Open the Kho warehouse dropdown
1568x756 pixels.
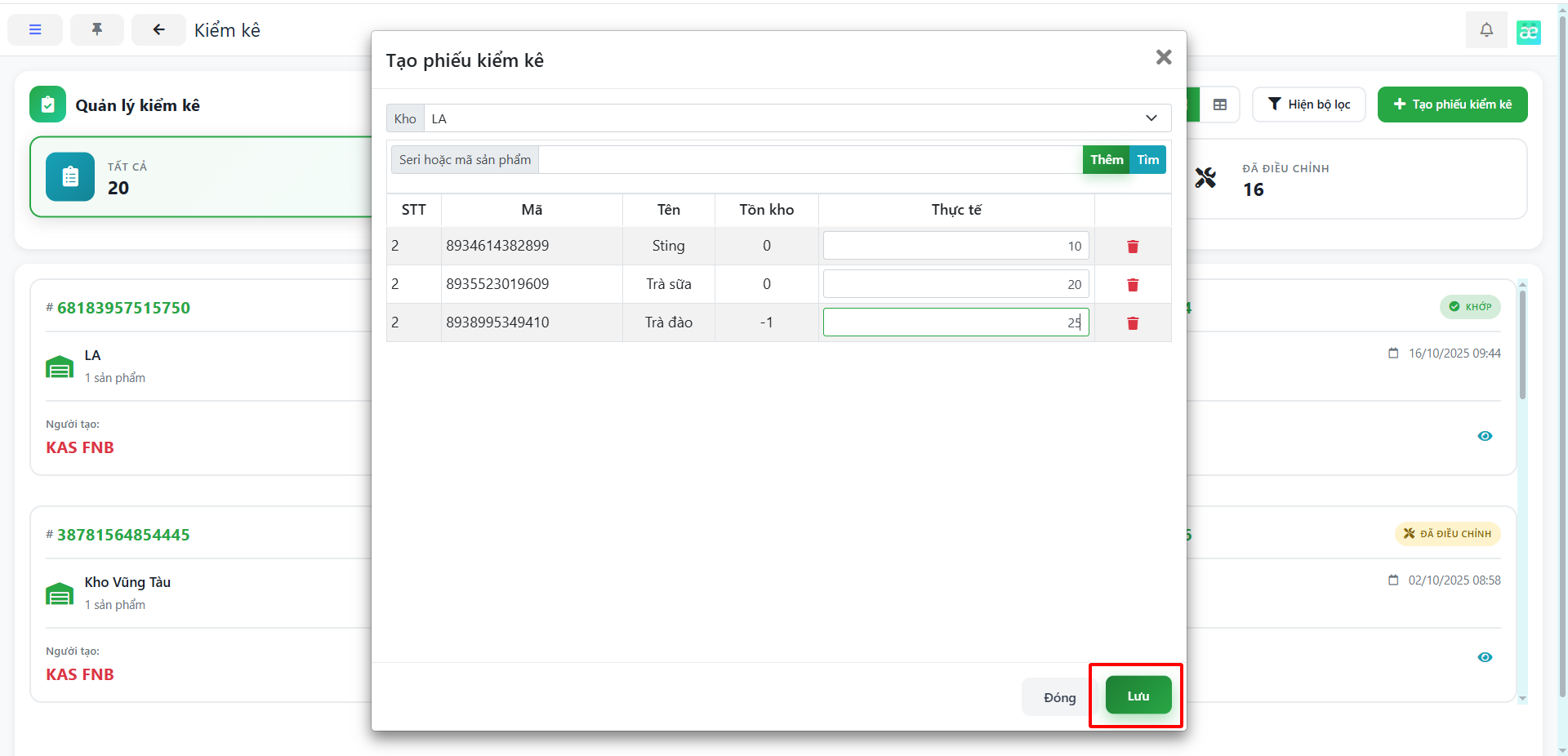click(797, 118)
